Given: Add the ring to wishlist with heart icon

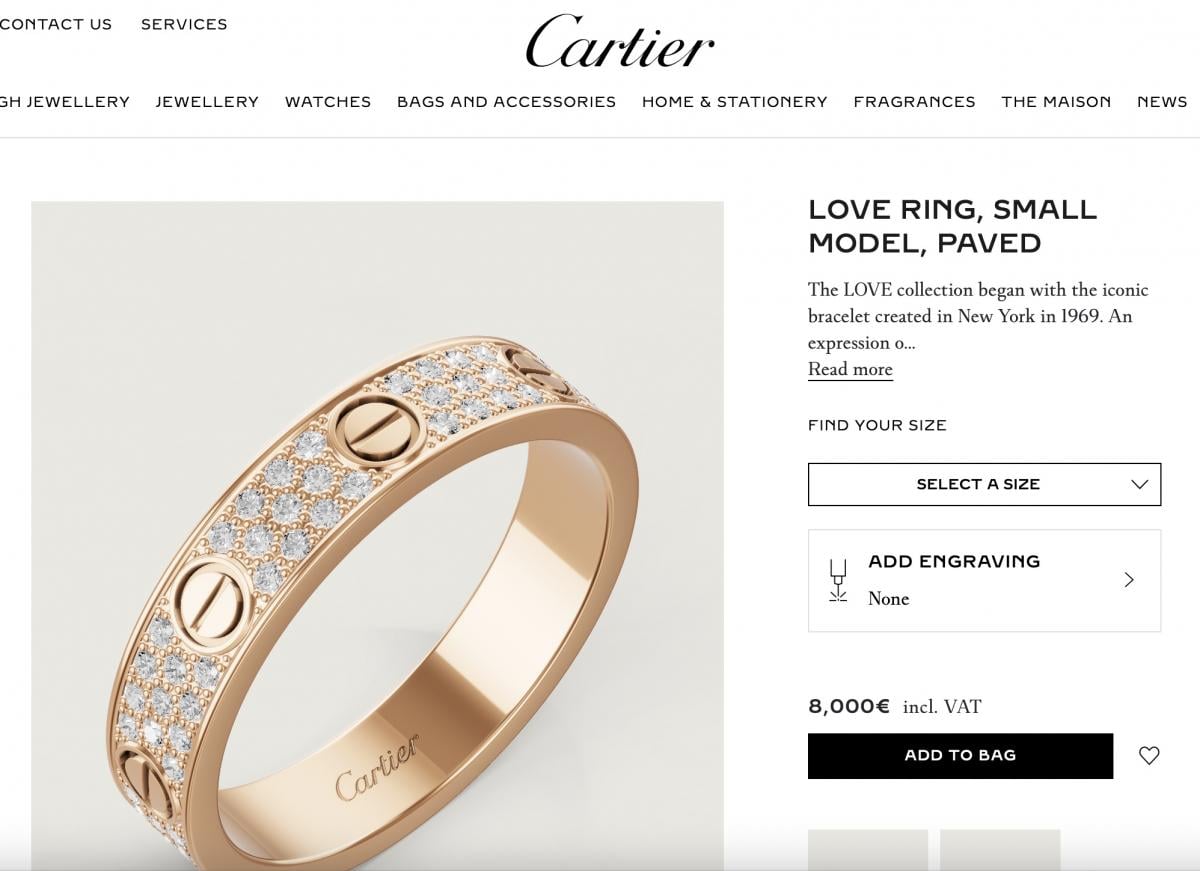Looking at the screenshot, I should click(1149, 756).
